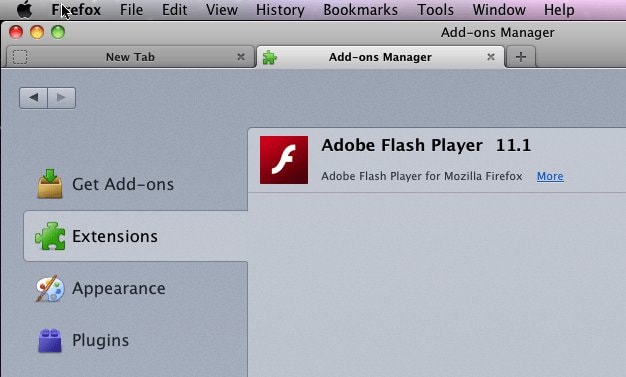Go forward in Add-ons Manager history
The width and height of the screenshot is (626, 377).
tap(61, 97)
